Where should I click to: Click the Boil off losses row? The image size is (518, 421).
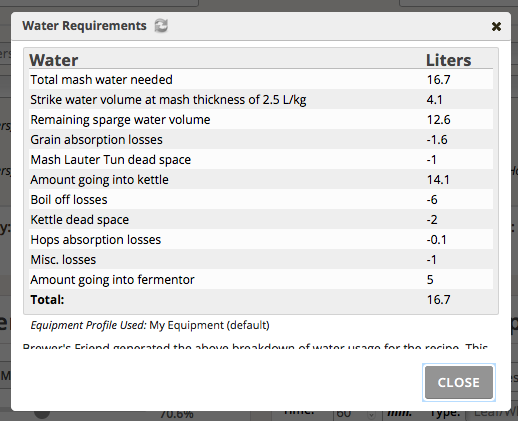(x=261, y=200)
